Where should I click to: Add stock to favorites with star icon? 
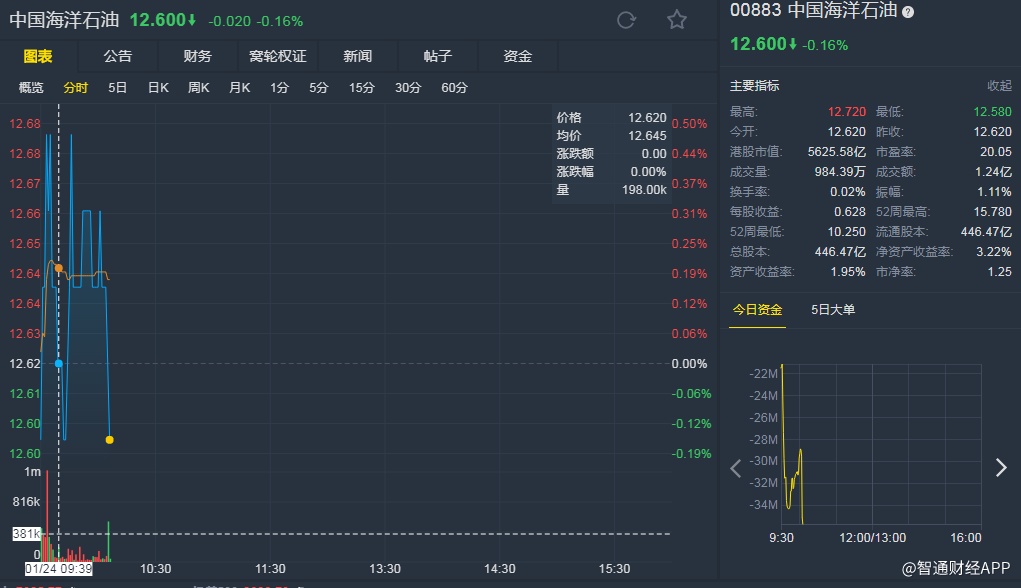pyautogui.click(x=677, y=20)
